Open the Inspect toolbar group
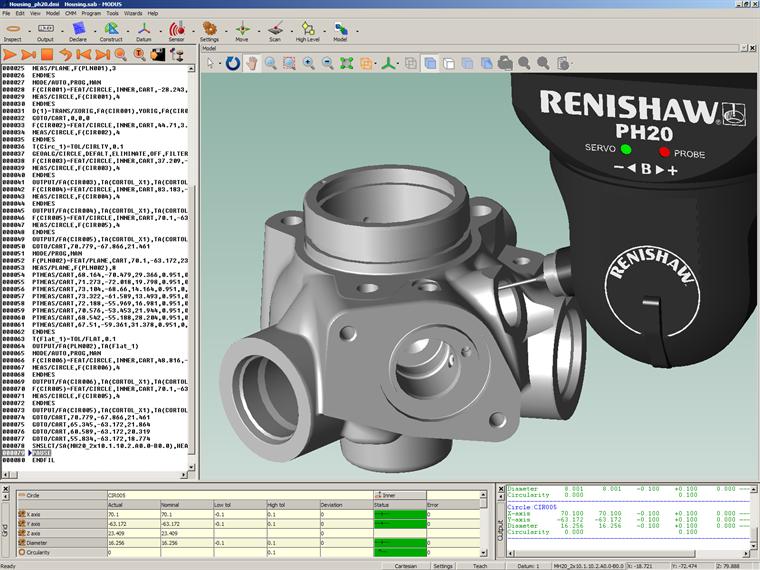The width and height of the screenshot is (760, 570). [13, 31]
